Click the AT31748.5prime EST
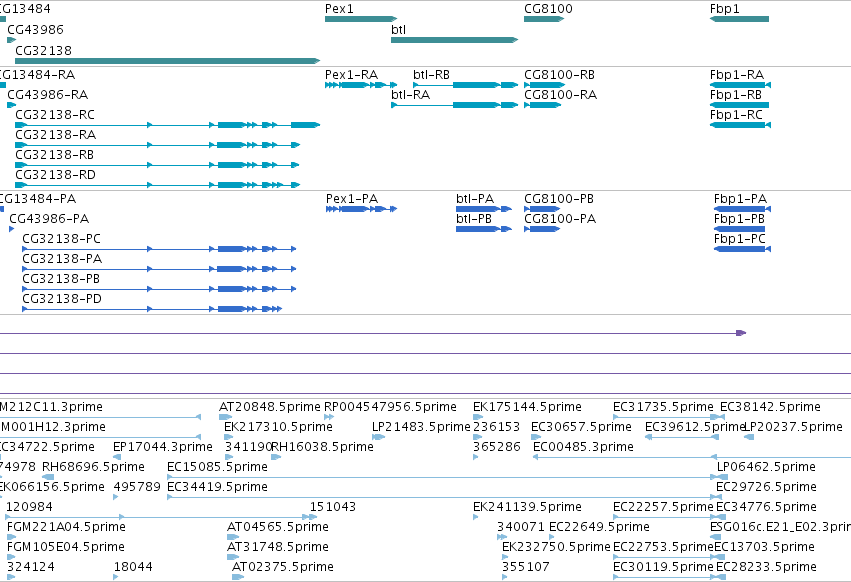 pos(233,558)
